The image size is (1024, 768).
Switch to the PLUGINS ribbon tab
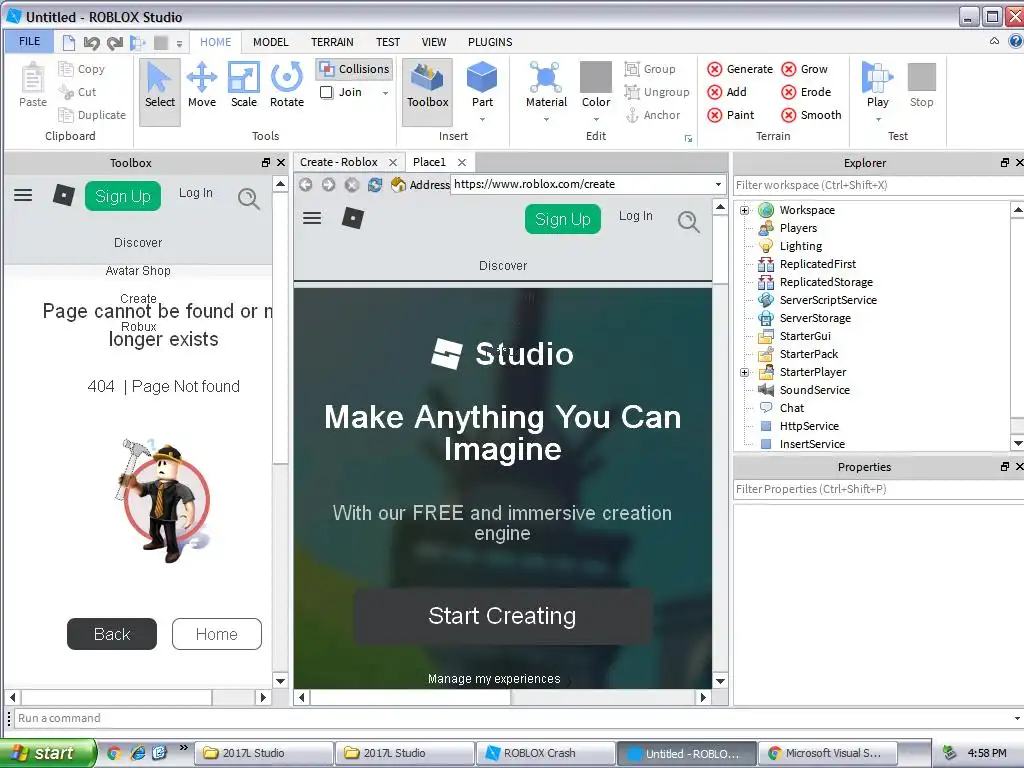(x=490, y=42)
